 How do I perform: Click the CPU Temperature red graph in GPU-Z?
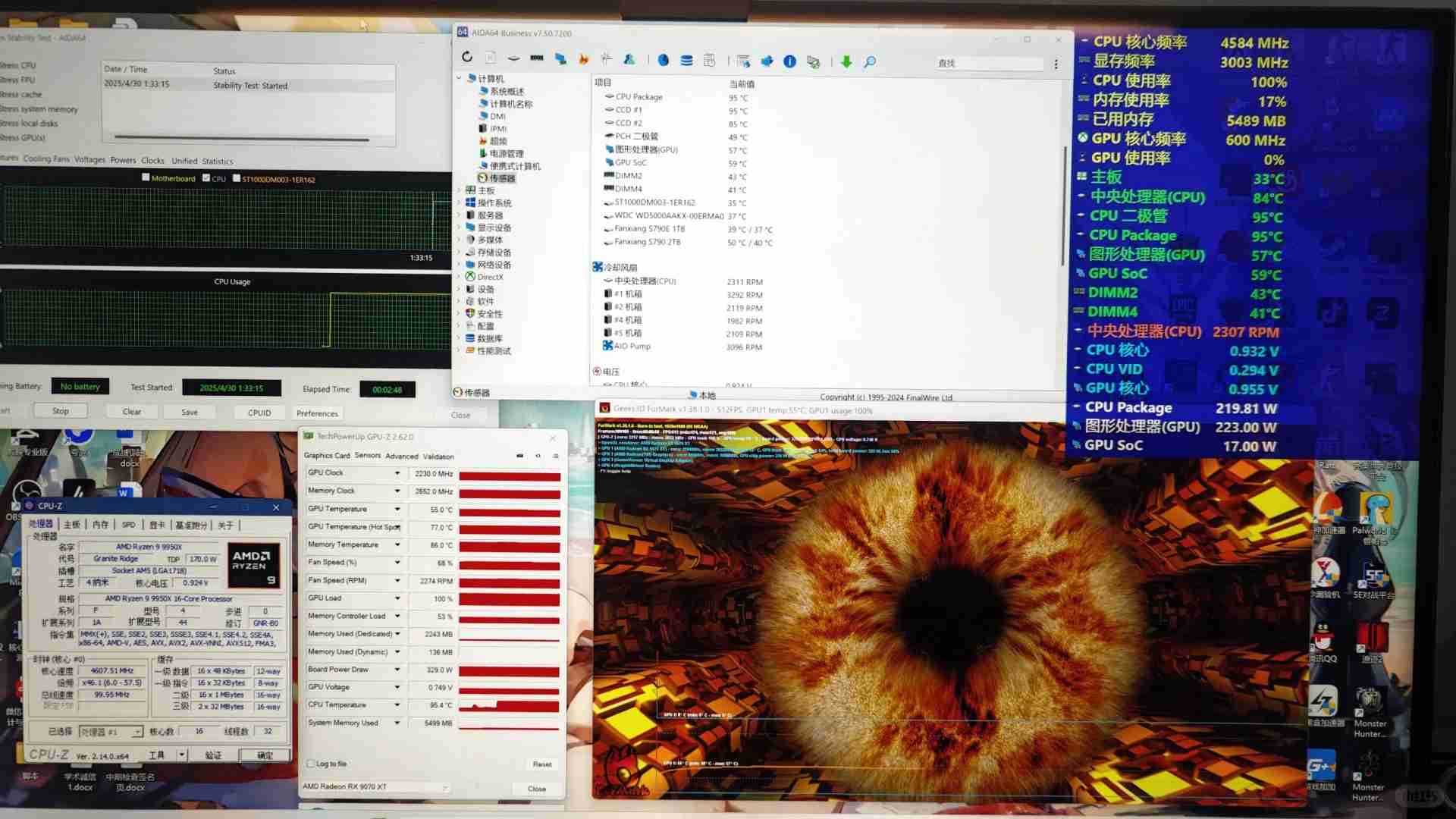[x=510, y=706]
